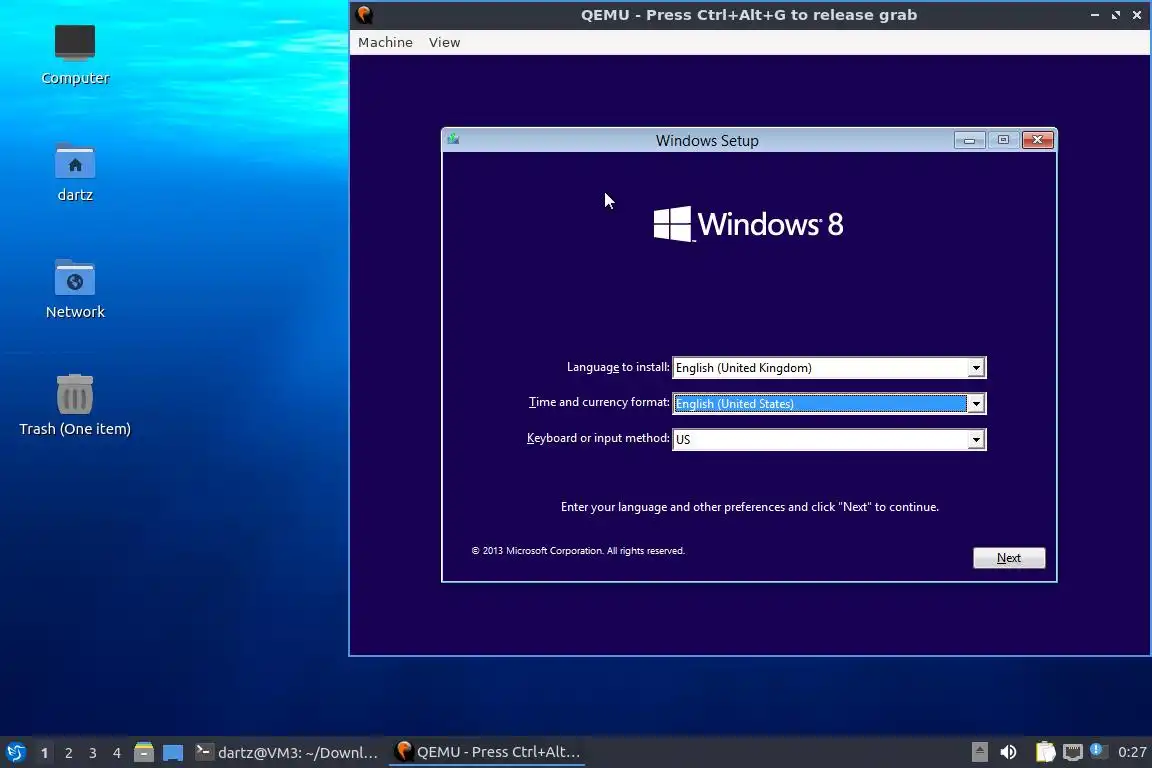The image size is (1152, 768).
Task: Click the 'Language to install:' label
Action: coord(618,367)
